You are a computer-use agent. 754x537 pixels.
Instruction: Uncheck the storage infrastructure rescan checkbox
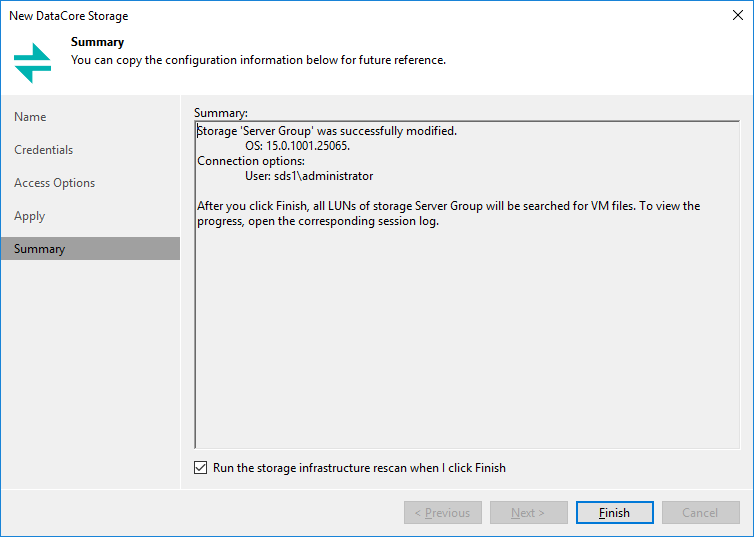[201, 468]
